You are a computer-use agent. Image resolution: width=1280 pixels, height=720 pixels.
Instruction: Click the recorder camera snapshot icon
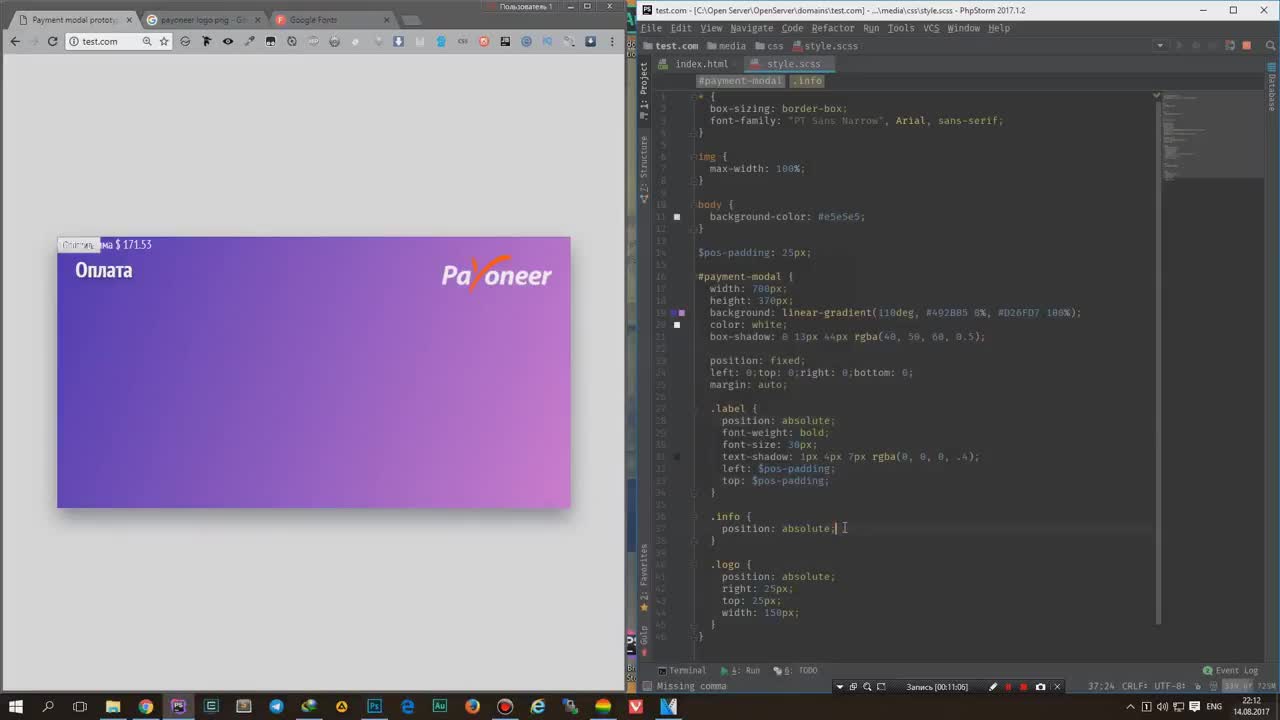(x=1041, y=687)
